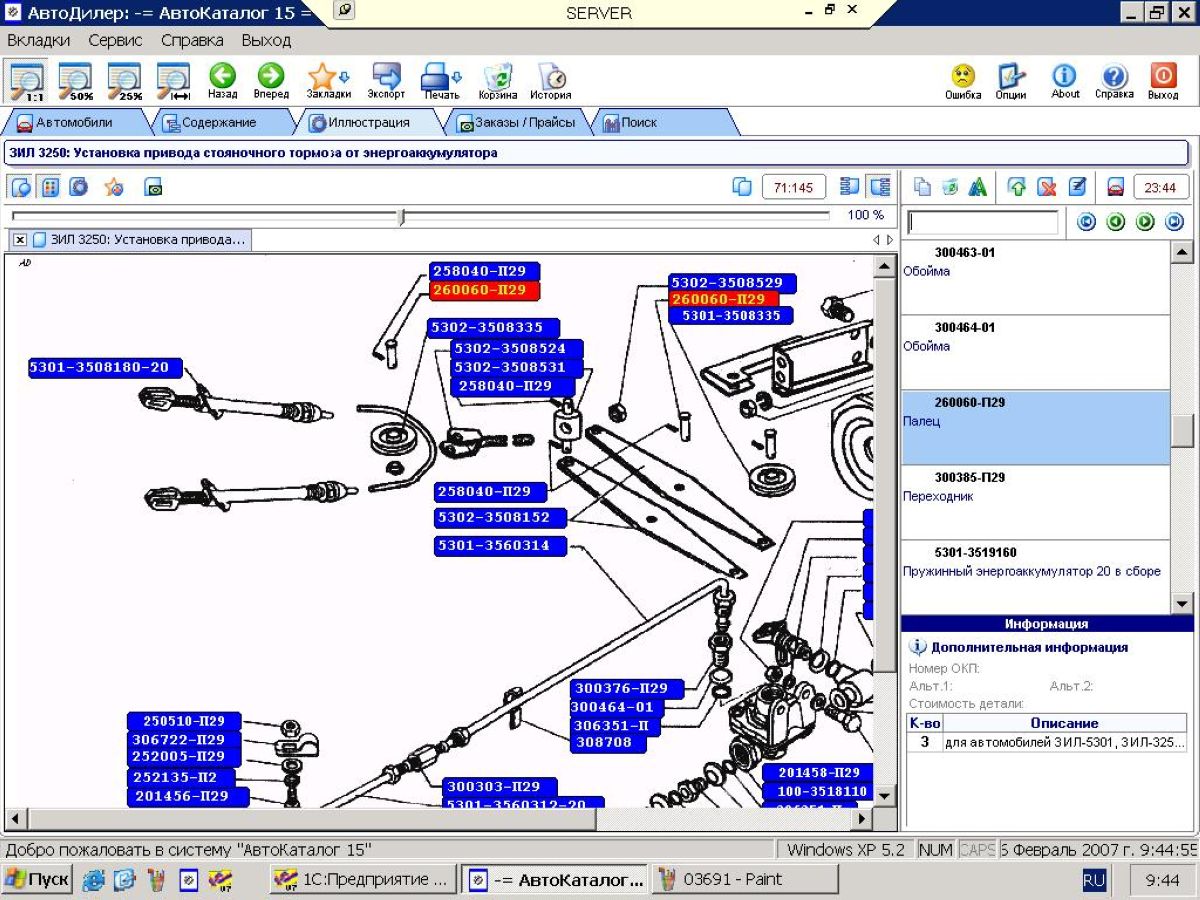Switch to the Заказы / Прайсы tab
1200x900 pixels.
516,122
